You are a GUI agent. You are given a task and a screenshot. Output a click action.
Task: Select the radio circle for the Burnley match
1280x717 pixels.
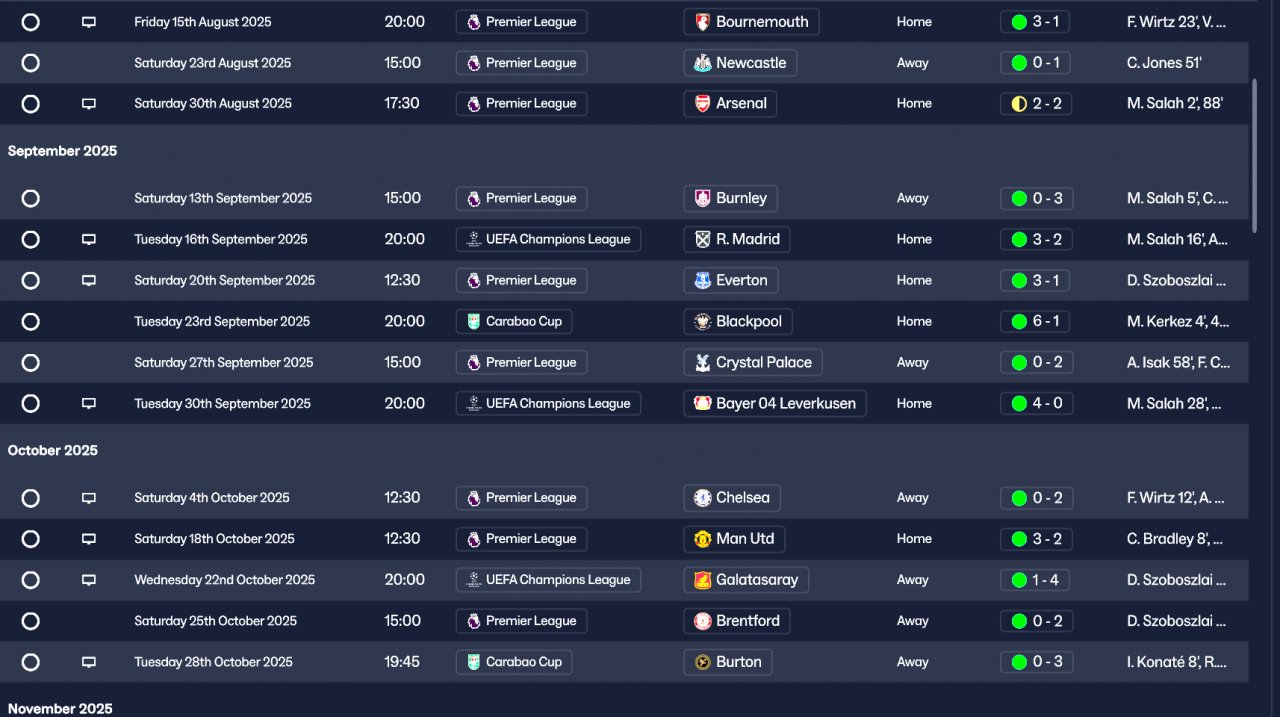tap(31, 199)
